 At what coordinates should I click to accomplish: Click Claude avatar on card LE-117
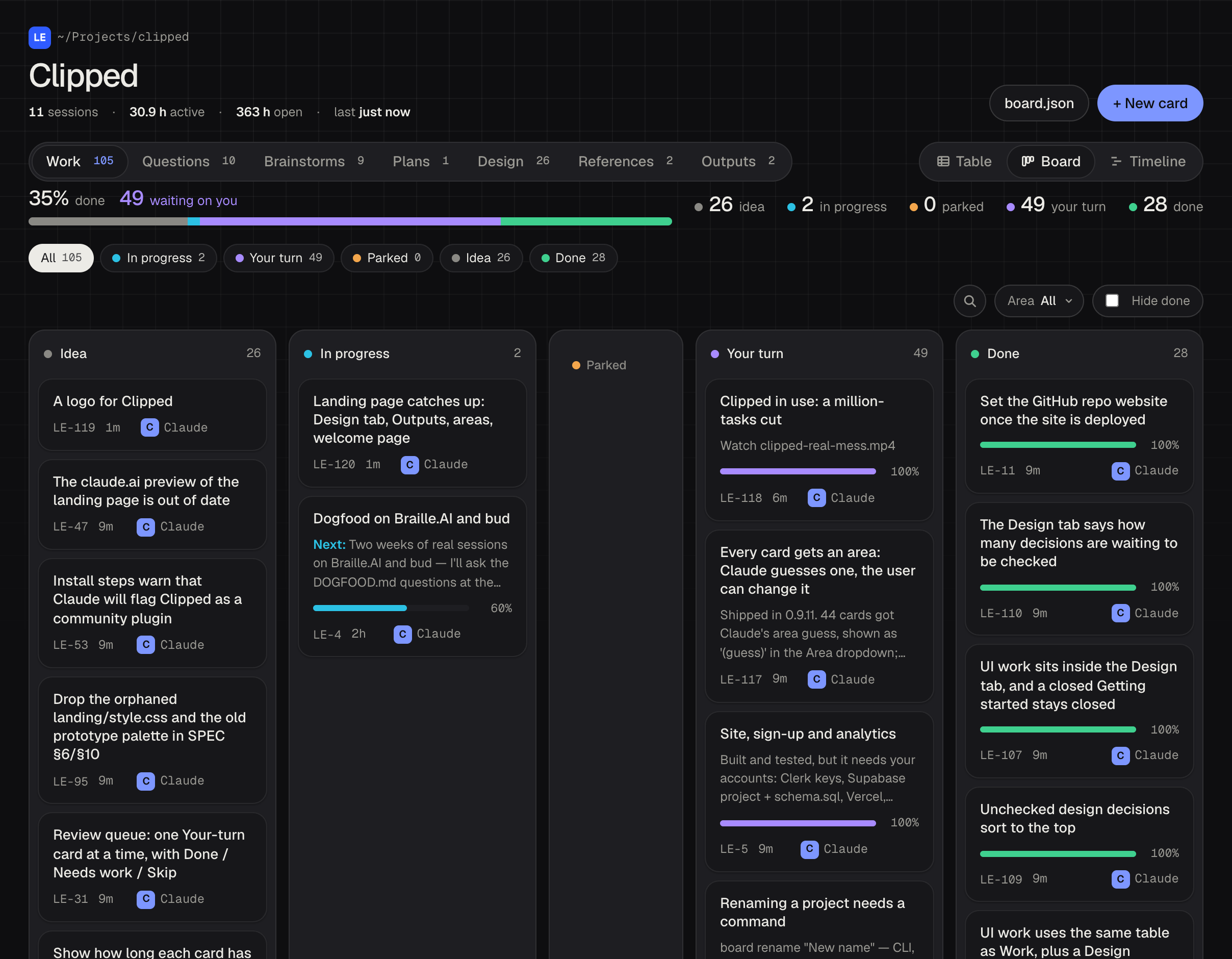click(x=816, y=679)
